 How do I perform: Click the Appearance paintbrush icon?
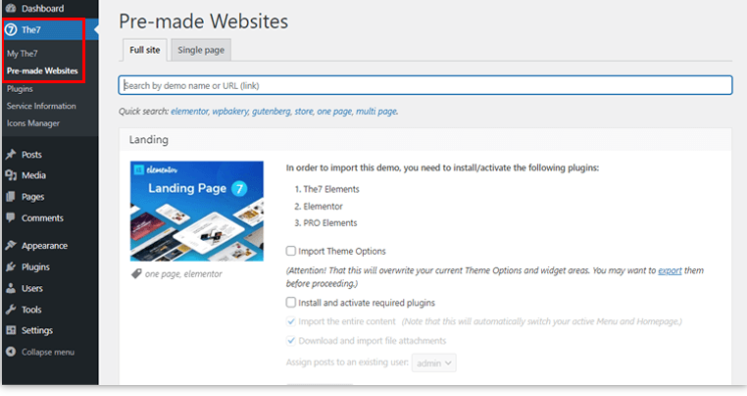click(x=11, y=245)
